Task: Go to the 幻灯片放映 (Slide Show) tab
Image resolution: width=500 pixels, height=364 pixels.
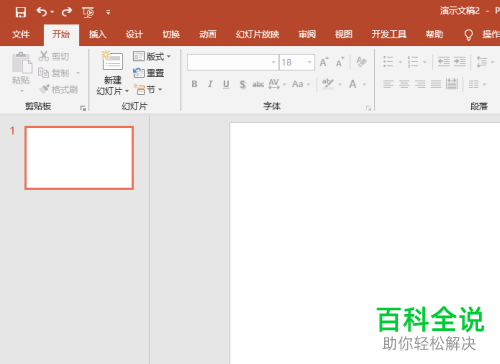Action: coord(257,34)
